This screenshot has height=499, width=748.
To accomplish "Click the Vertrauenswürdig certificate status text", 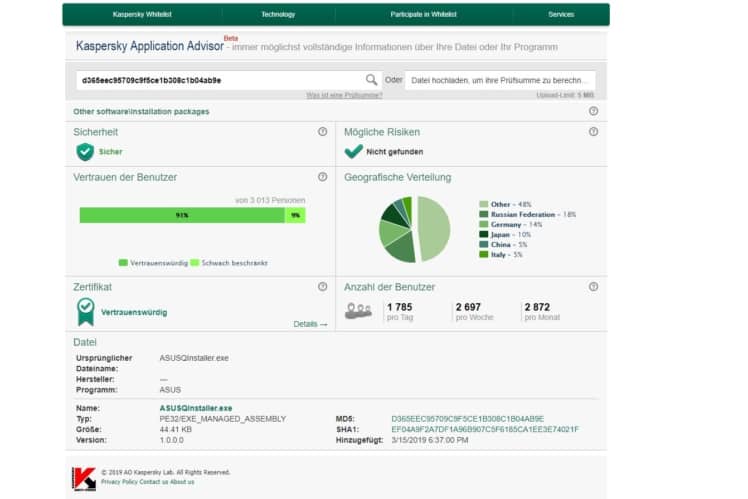I will [x=134, y=312].
